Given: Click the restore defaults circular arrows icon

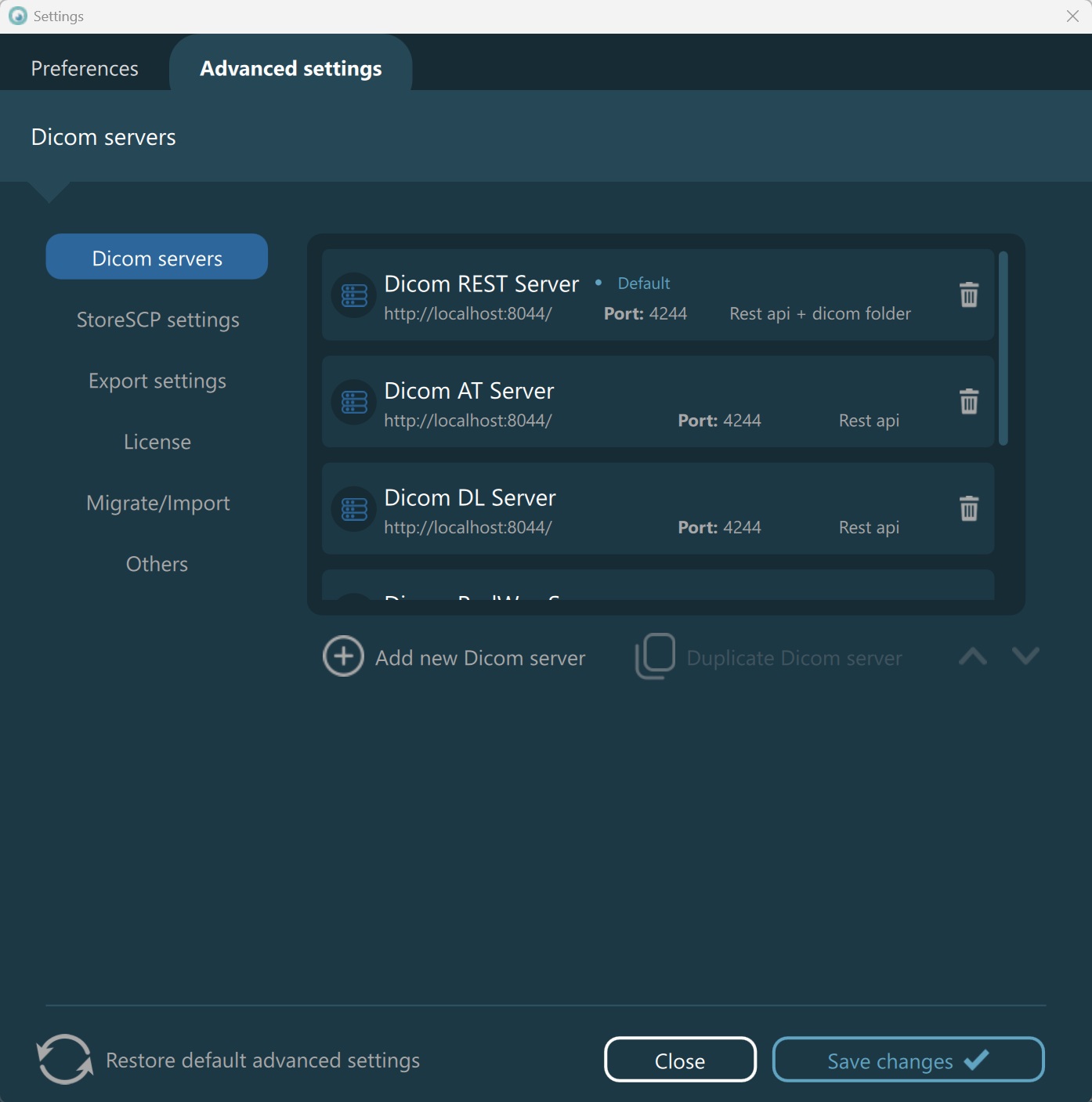Looking at the screenshot, I should click(64, 1059).
